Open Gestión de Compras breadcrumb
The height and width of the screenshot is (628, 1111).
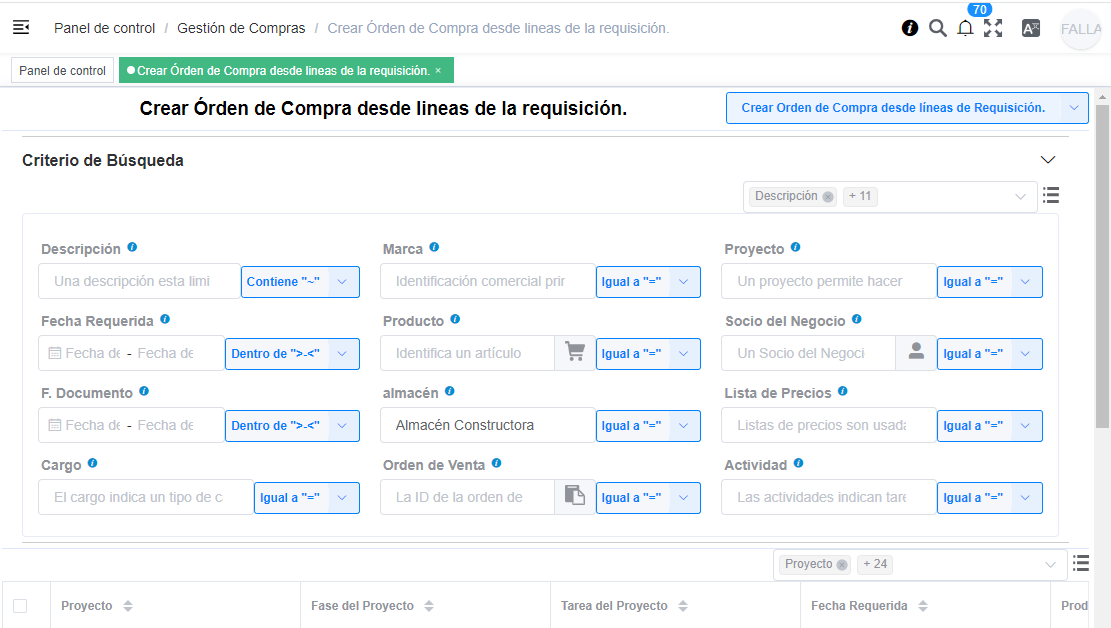241,28
